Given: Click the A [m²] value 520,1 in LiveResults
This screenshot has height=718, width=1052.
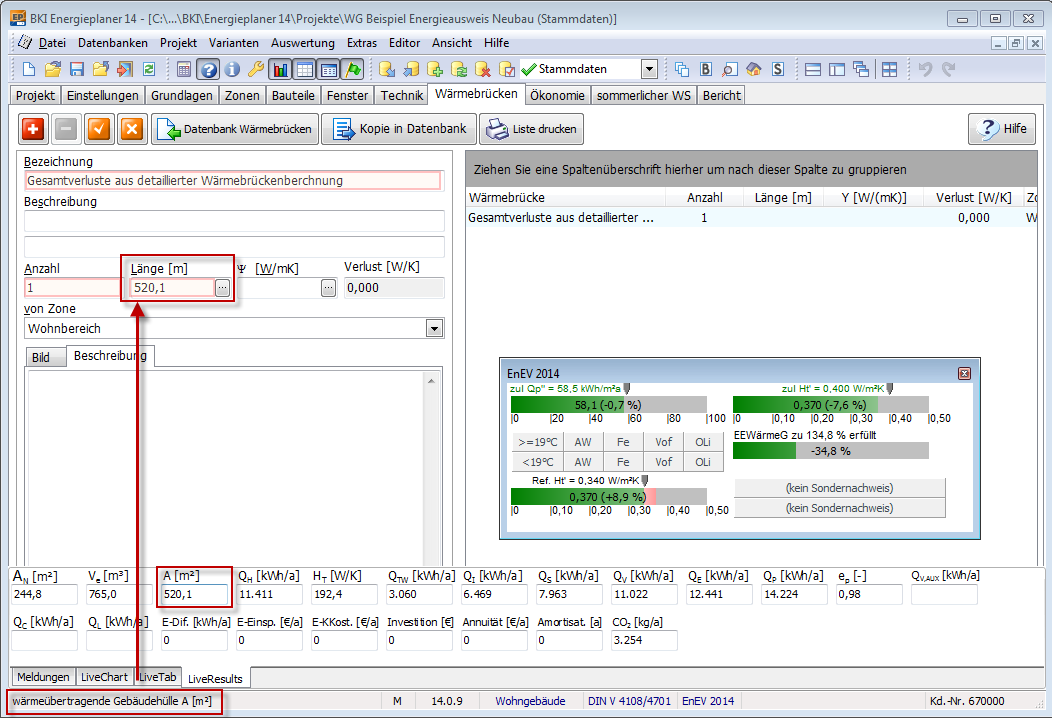Looking at the screenshot, I should pyautogui.click(x=194, y=595).
